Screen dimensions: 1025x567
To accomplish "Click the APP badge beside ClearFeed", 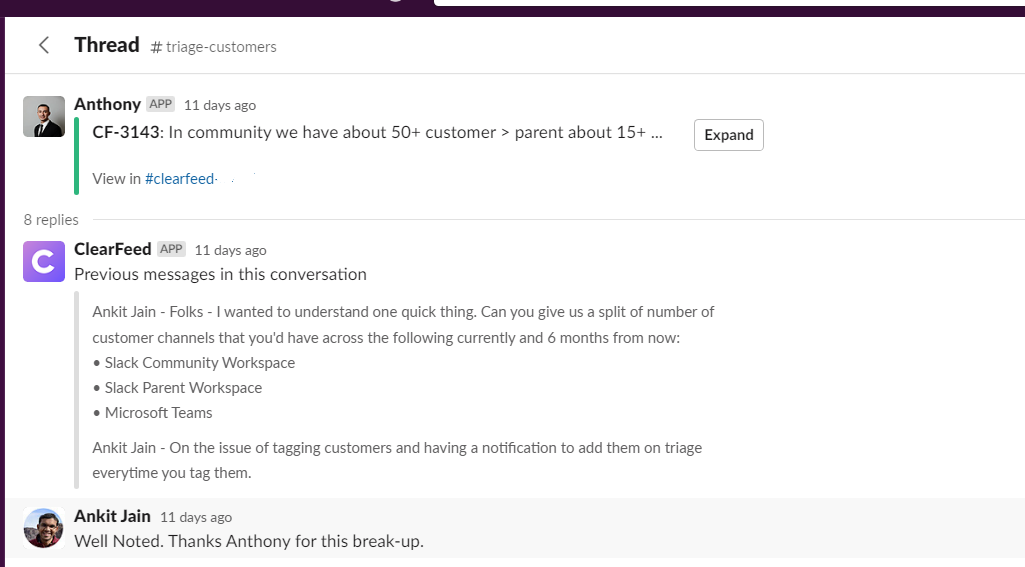I will (x=172, y=249).
